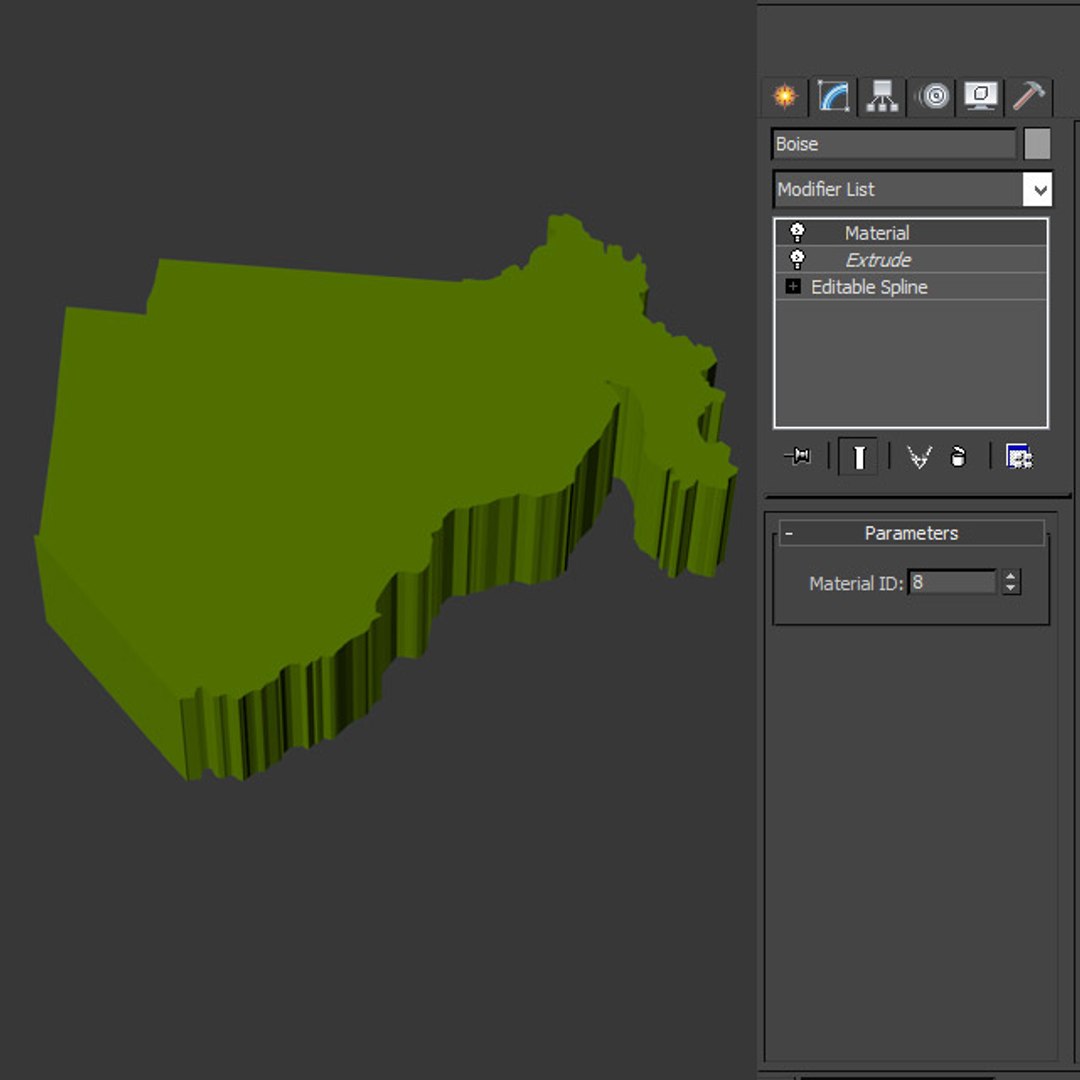Open Configure Modifier Sets icon
The height and width of the screenshot is (1080, 1080).
tap(1019, 457)
